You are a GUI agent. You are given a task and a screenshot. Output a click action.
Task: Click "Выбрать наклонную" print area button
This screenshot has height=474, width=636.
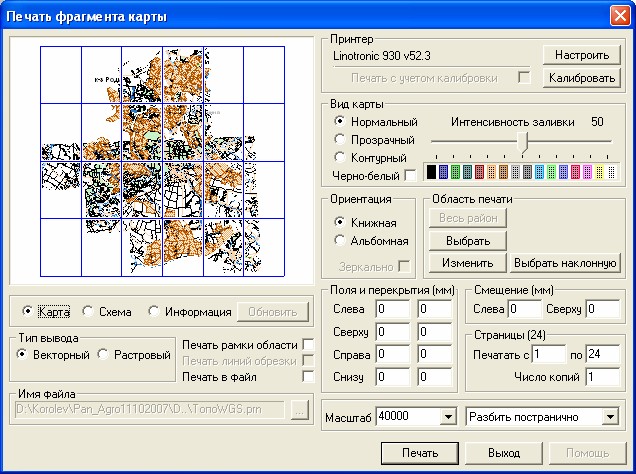[x=562, y=263]
